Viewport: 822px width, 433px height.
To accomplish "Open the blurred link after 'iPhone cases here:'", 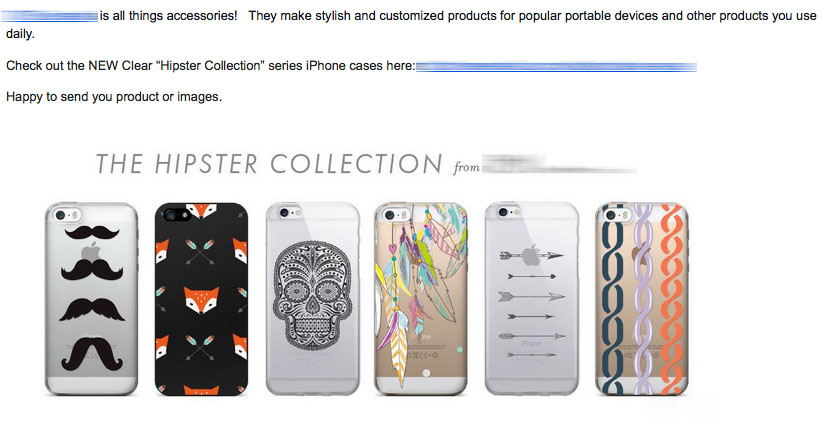I will coord(556,67).
